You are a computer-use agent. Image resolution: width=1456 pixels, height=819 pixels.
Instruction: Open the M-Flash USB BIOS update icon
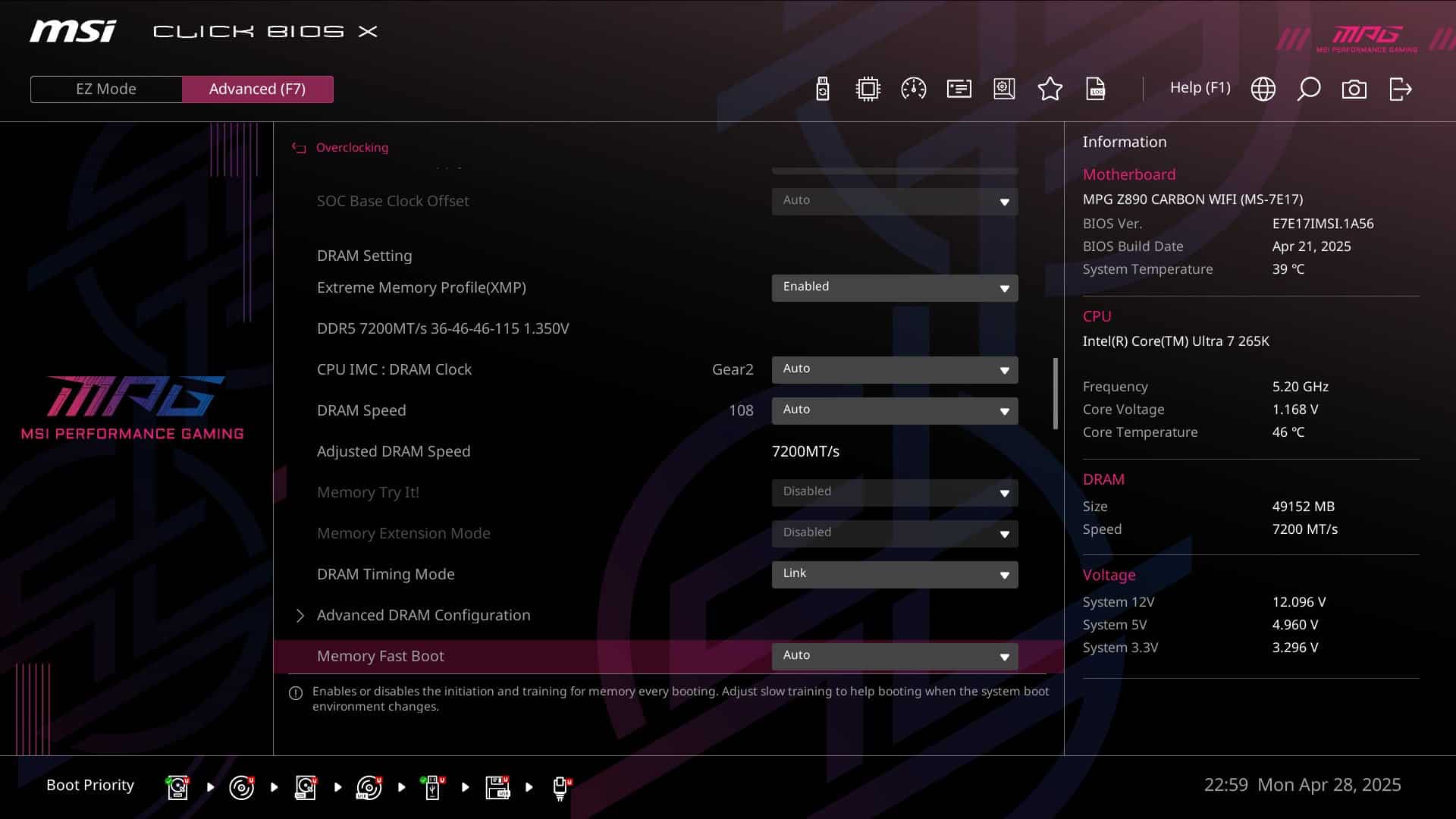tap(822, 89)
